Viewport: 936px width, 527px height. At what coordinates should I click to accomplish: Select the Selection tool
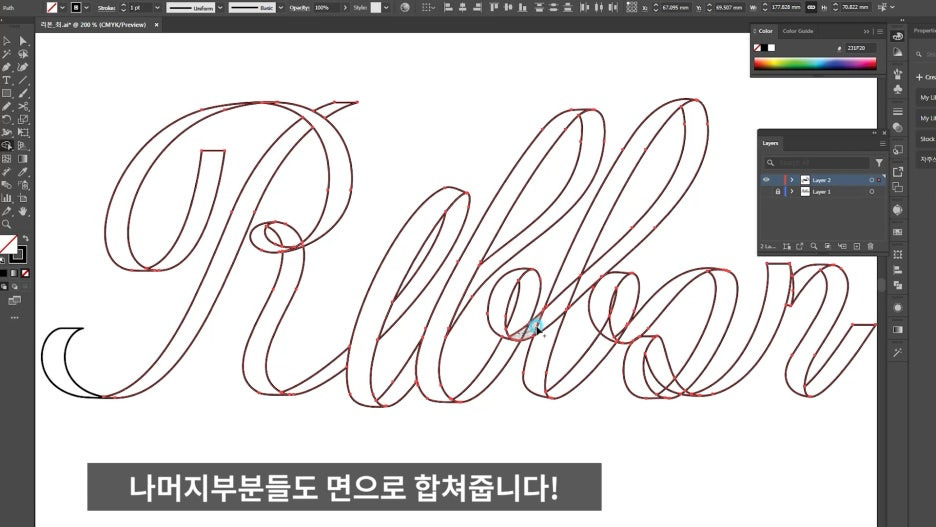click(x=7, y=41)
